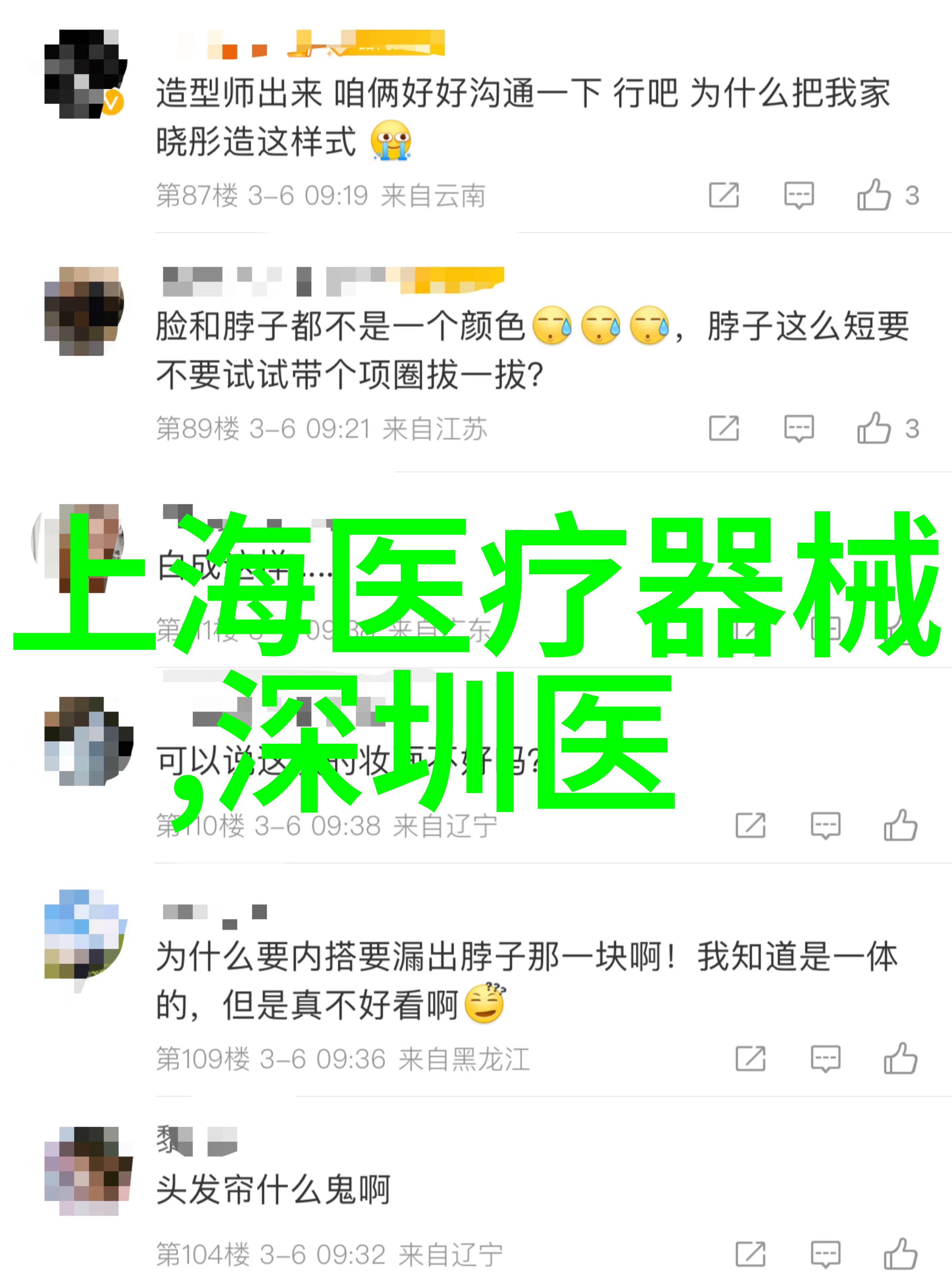Like the comment on floor 87
The width and height of the screenshot is (952, 1288).
tap(874, 195)
